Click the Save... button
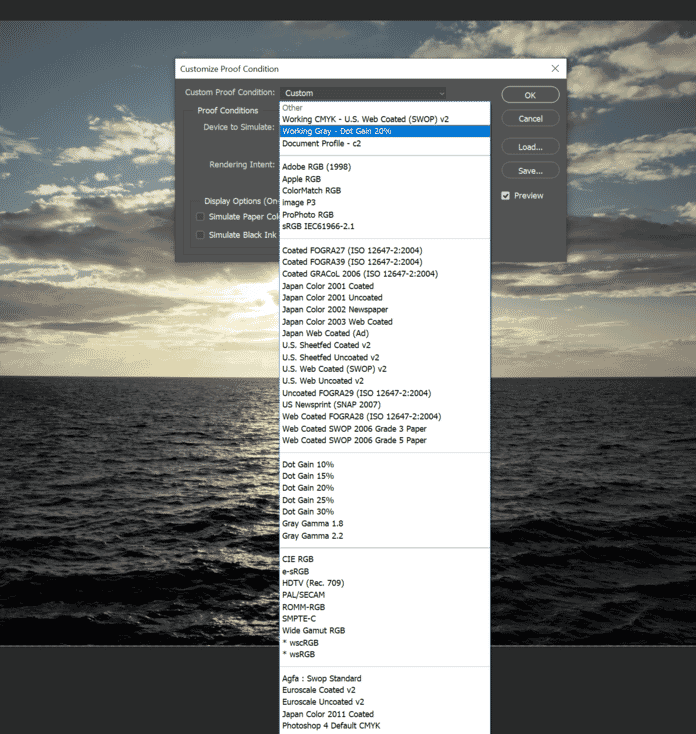Screen dimensions: 696x734 coord(530,171)
